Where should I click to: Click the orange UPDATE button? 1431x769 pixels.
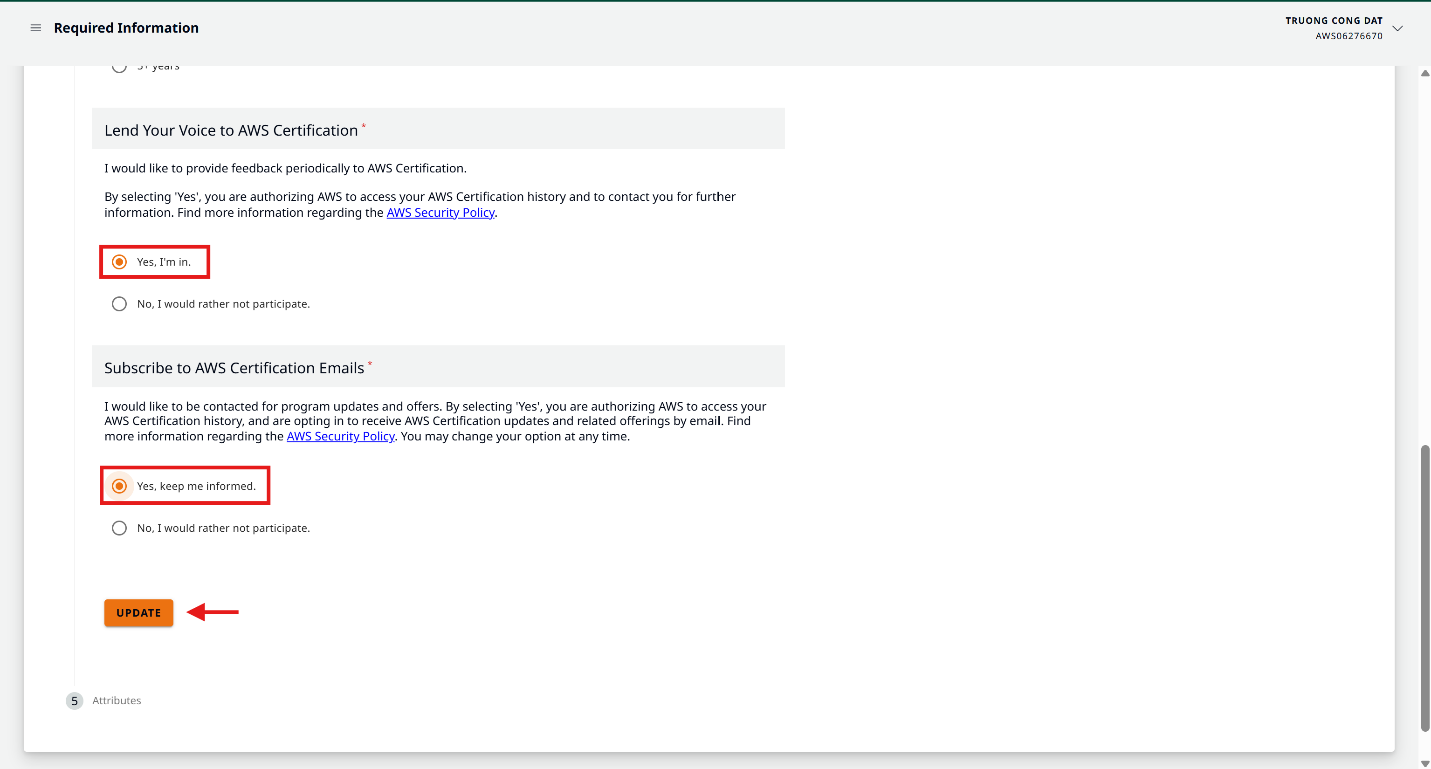tap(139, 613)
